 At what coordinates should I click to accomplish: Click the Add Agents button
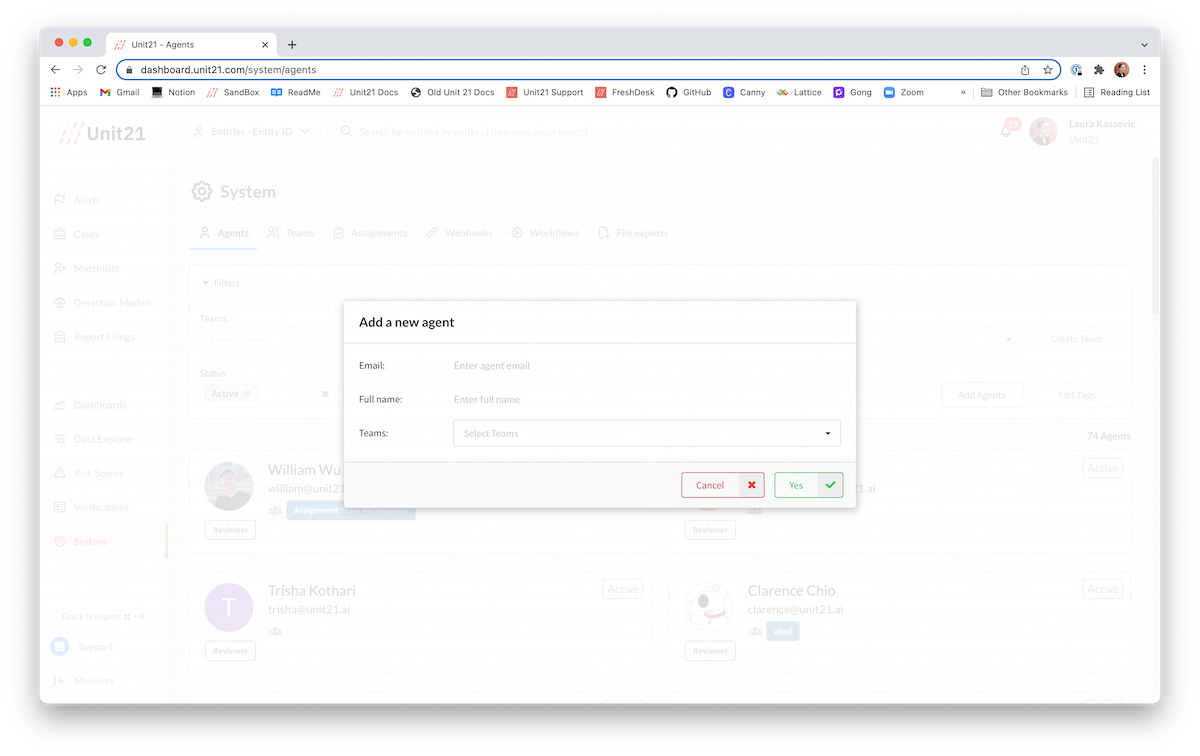(x=981, y=395)
